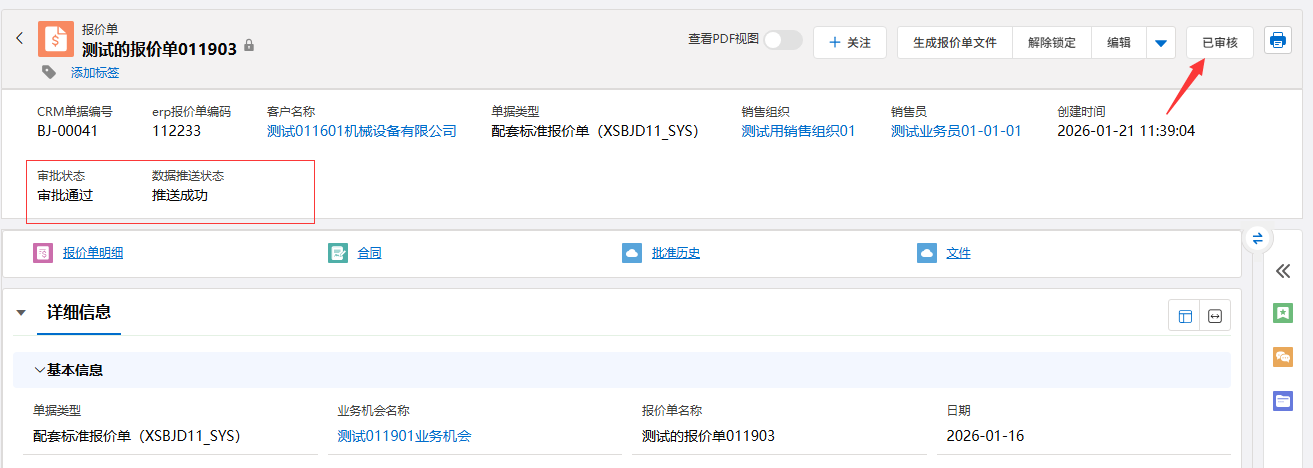Viewport: 1313px width, 468px height.
Task: Toggle the 查看PDF视图 switch
Action: click(783, 40)
